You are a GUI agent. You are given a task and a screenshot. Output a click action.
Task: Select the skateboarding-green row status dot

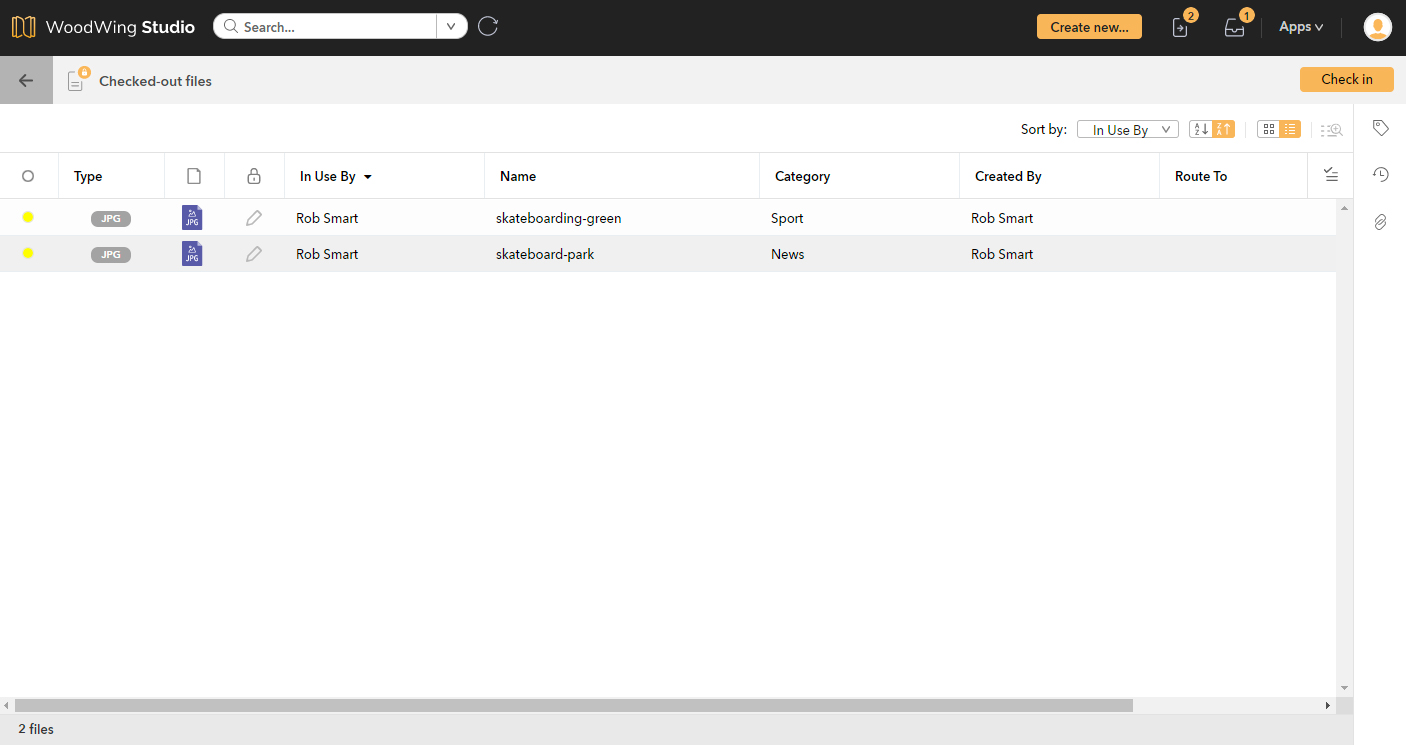coord(28,217)
